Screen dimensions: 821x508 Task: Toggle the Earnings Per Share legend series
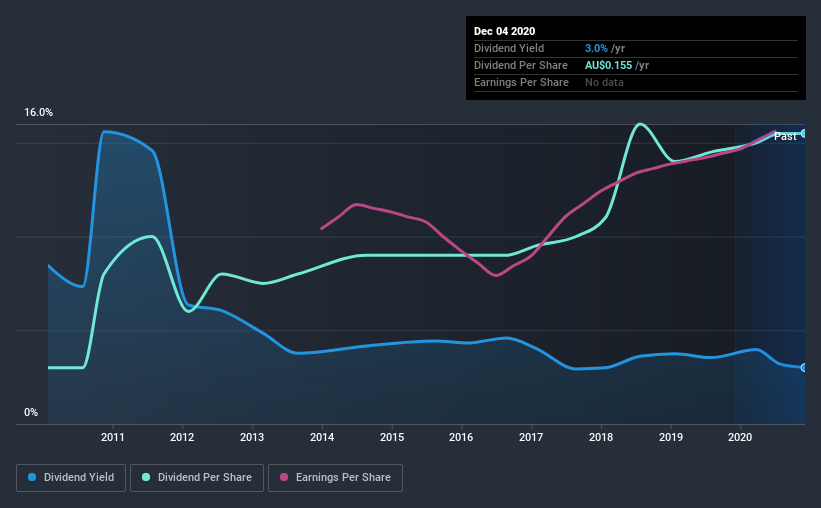[x=335, y=478]
